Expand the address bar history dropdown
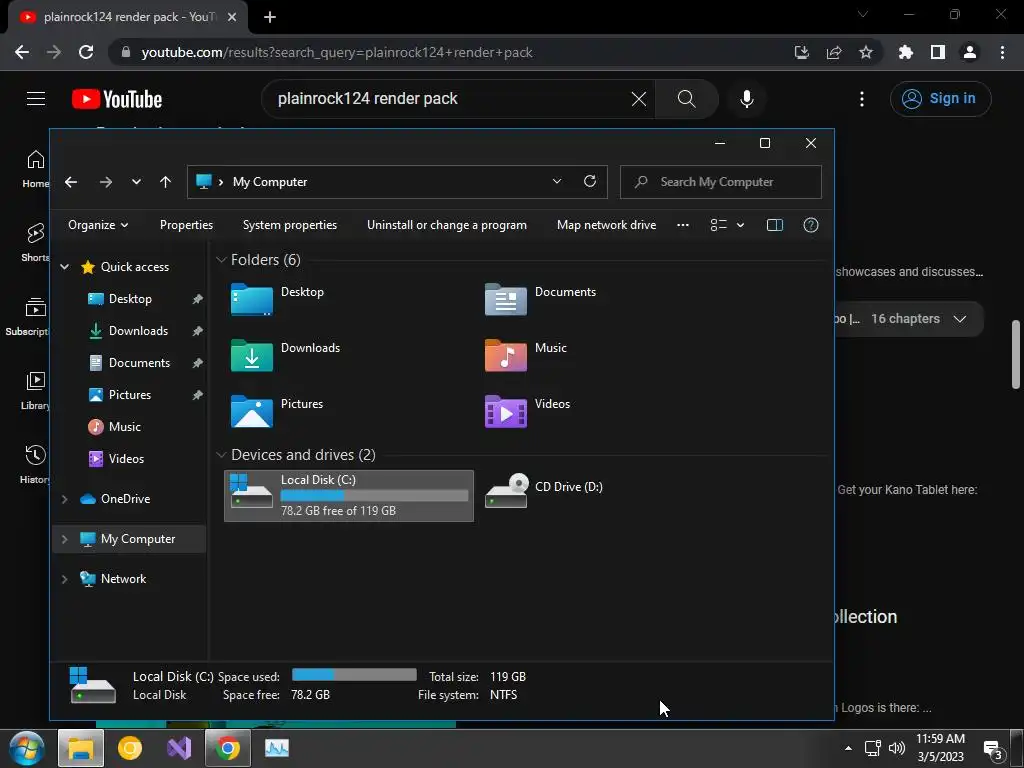1024x768 pixels. pyautogui.click(x=556, y=182)
